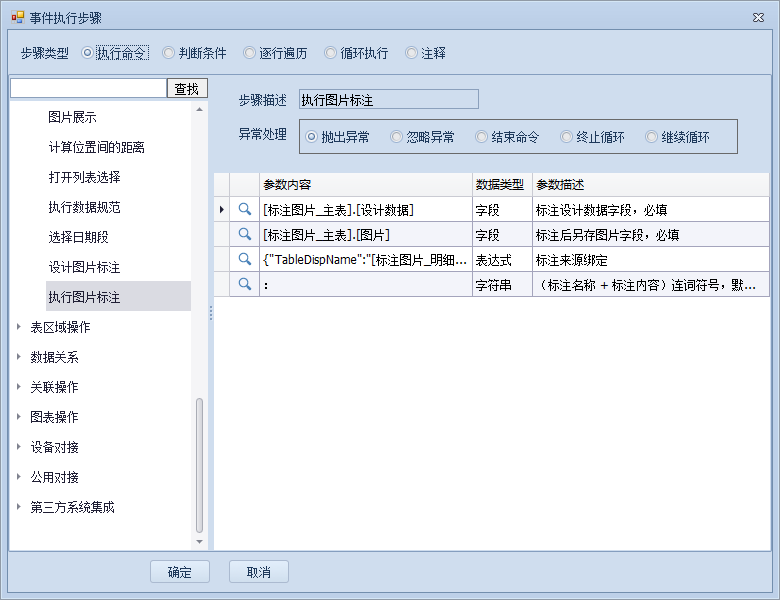Select 判断条件 step type
This screenshot has height=600, width=780.
[x=168, y=53]
